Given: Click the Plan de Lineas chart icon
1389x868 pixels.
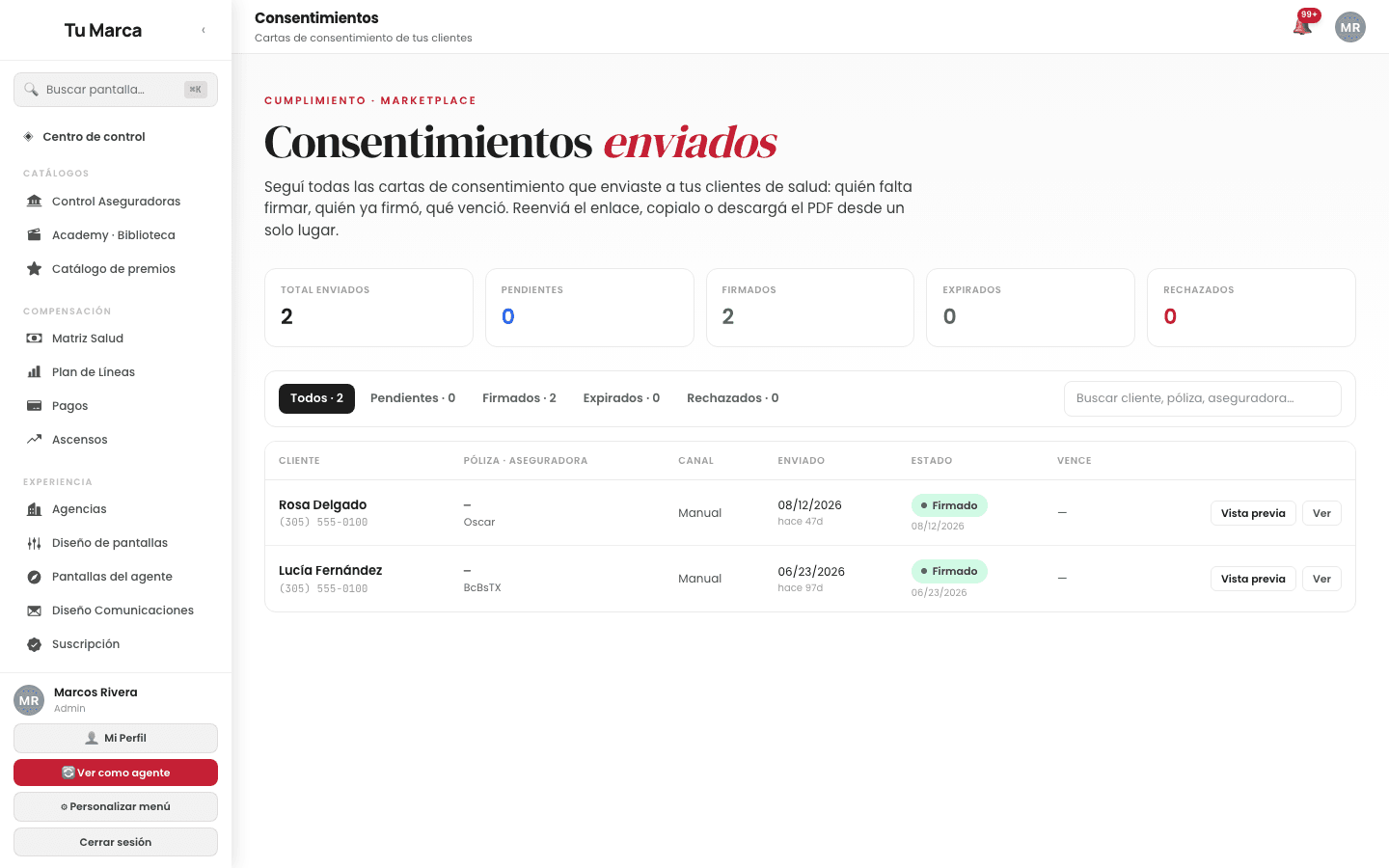Looking at the screenshot, I should 35,372.
